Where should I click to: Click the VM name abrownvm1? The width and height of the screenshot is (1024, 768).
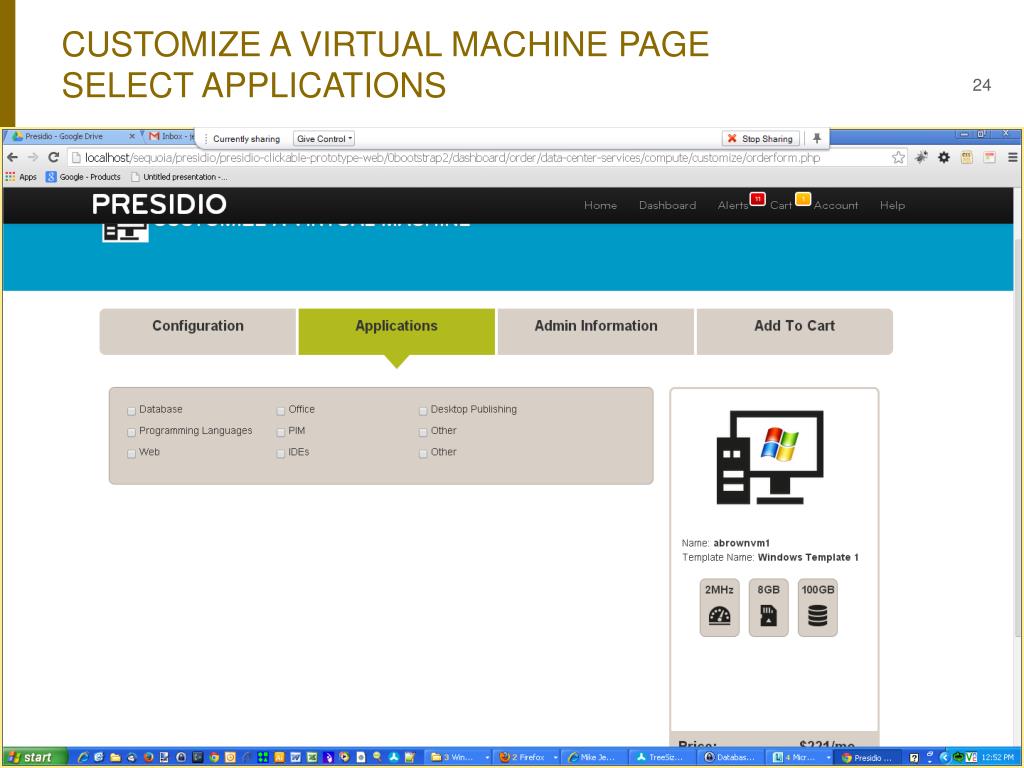click(x=741, y=543)
